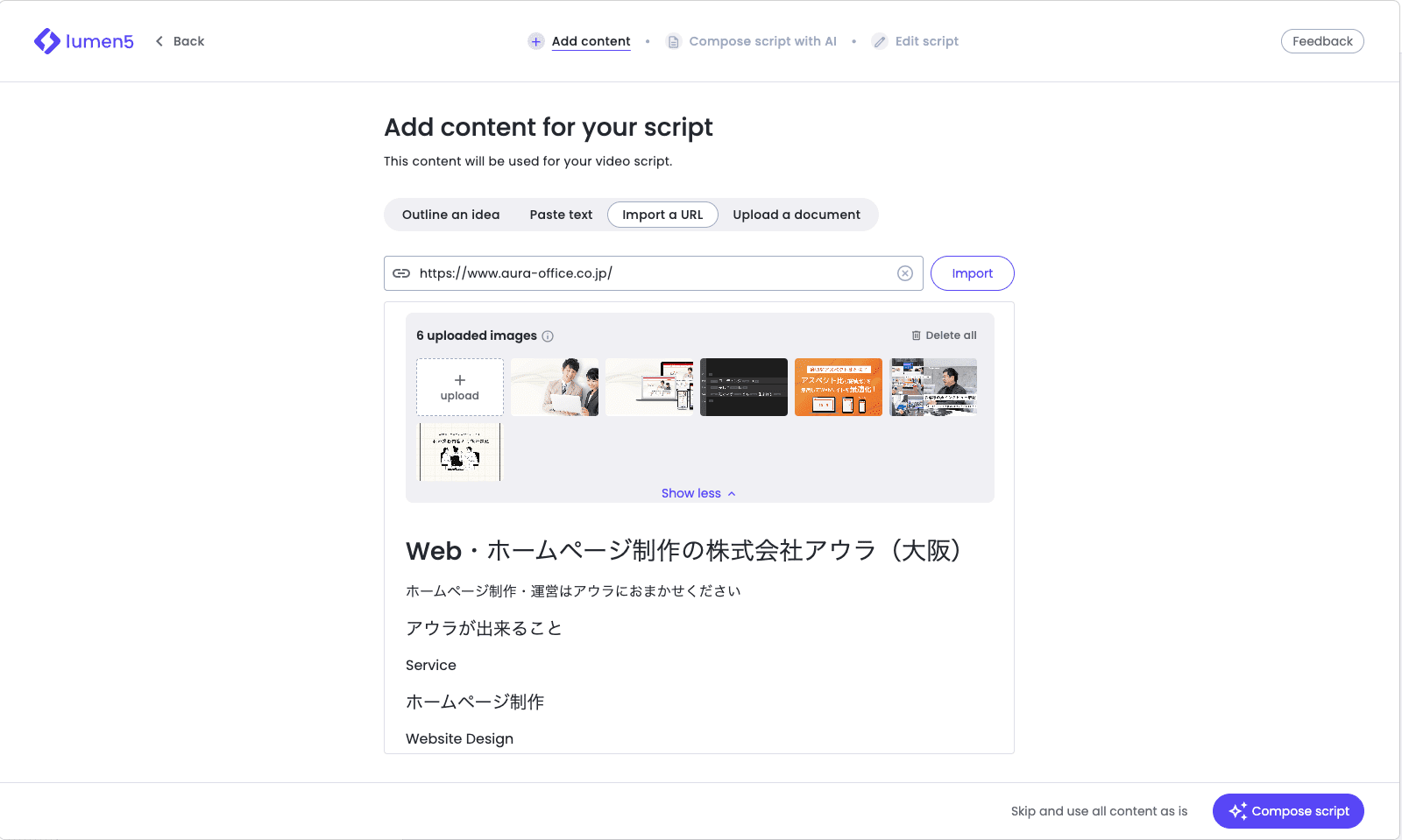1402x840 pixels.
Task: Click the upload image tile
Action: pyautogui.click(x=460, y=387)
